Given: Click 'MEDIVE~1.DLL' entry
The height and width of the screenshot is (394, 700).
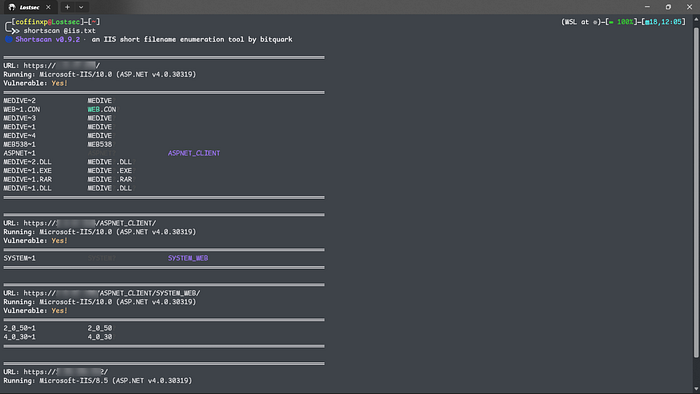Looking at the screenshot, I should tap(27, 188).
